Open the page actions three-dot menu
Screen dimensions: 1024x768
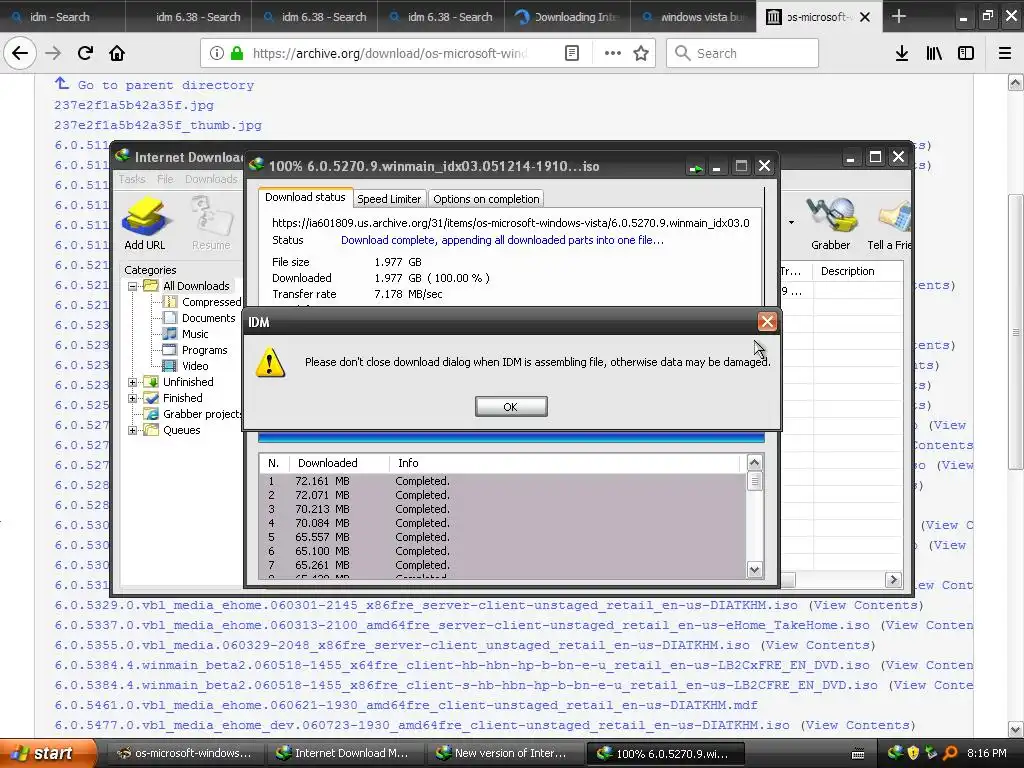(x=613, y=54)
